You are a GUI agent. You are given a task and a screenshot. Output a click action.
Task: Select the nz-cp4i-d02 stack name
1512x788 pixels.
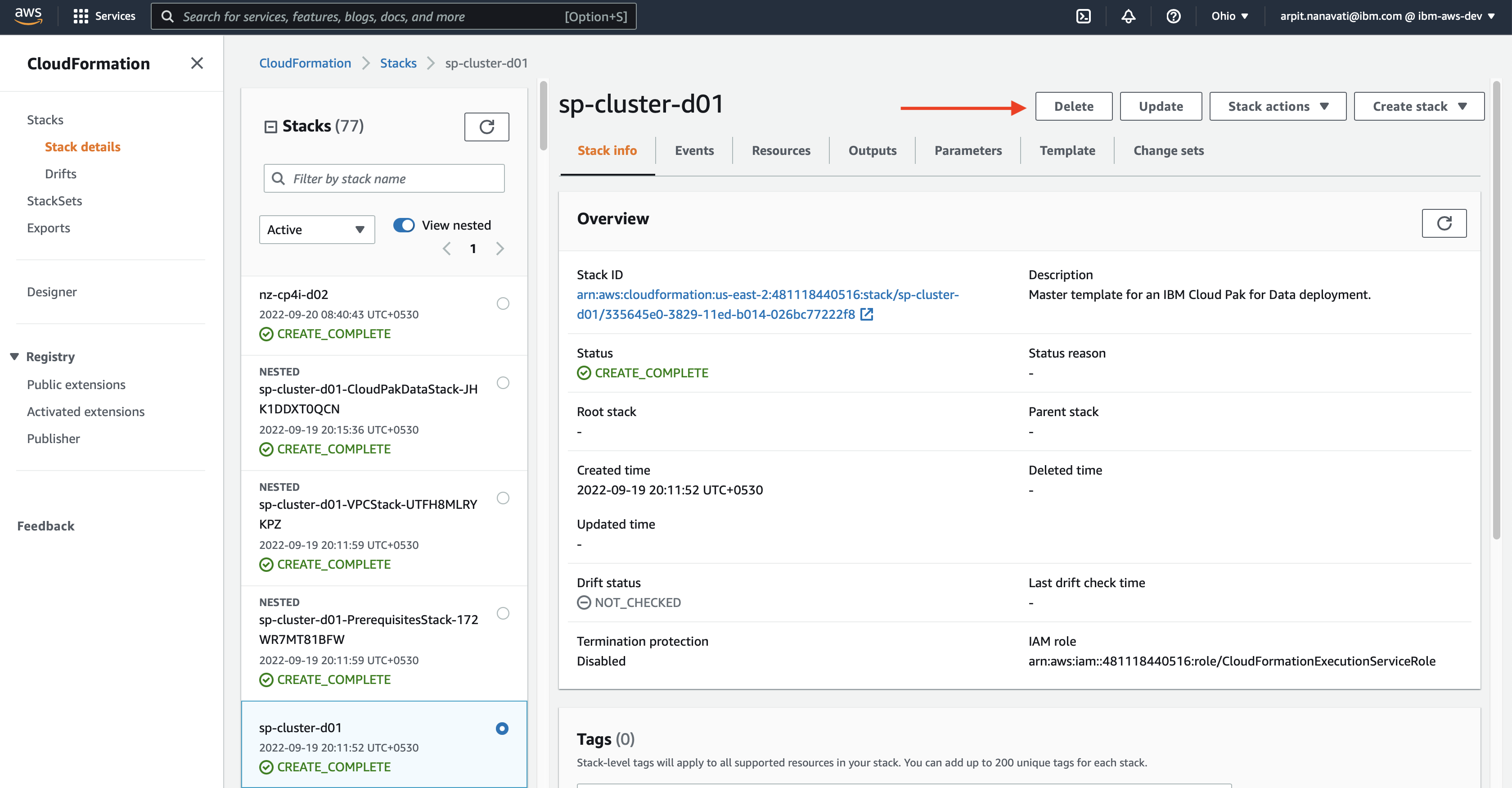(x=293, y=295)
